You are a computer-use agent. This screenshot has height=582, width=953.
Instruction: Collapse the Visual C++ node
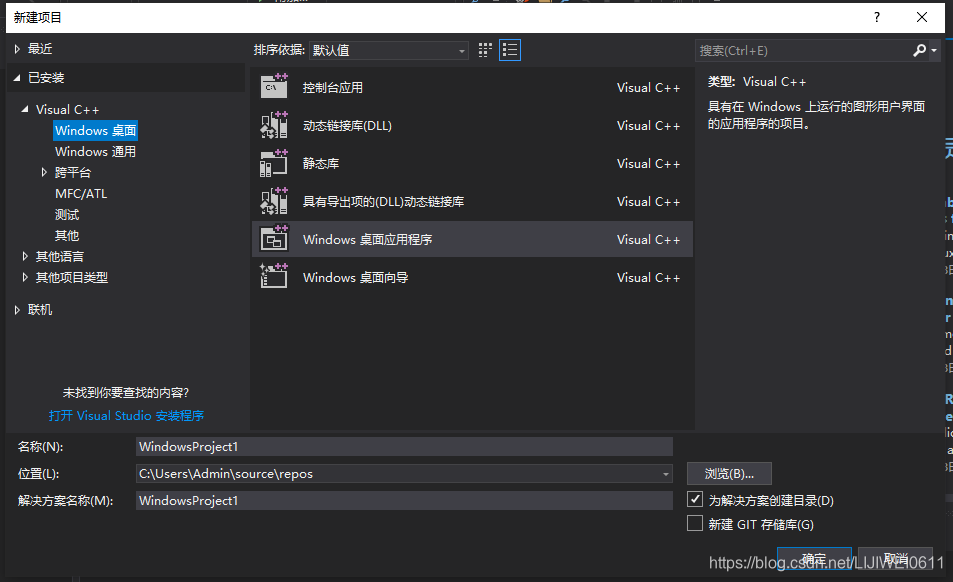pos(25,109)
